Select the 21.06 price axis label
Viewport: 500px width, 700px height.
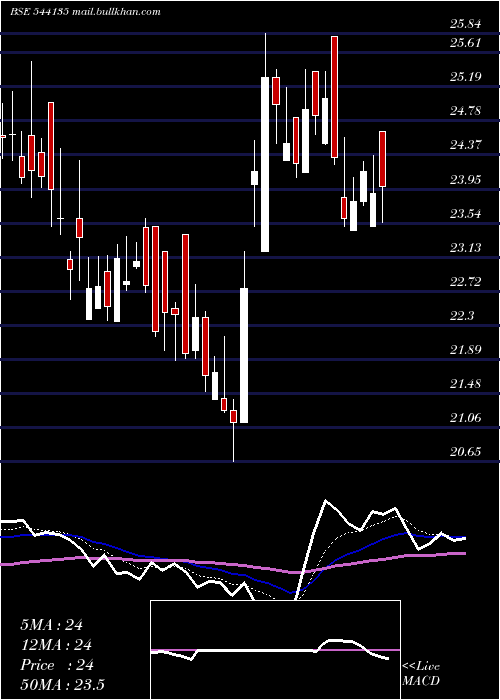[466, 418]
